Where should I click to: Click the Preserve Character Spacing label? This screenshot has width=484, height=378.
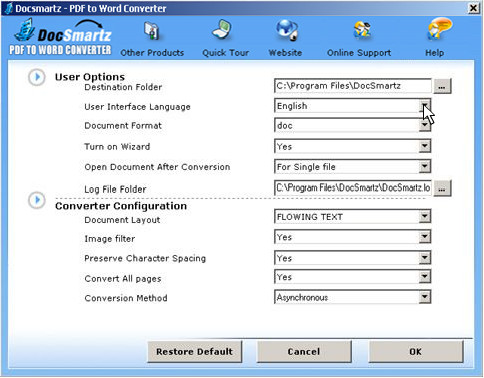[145, 258]
